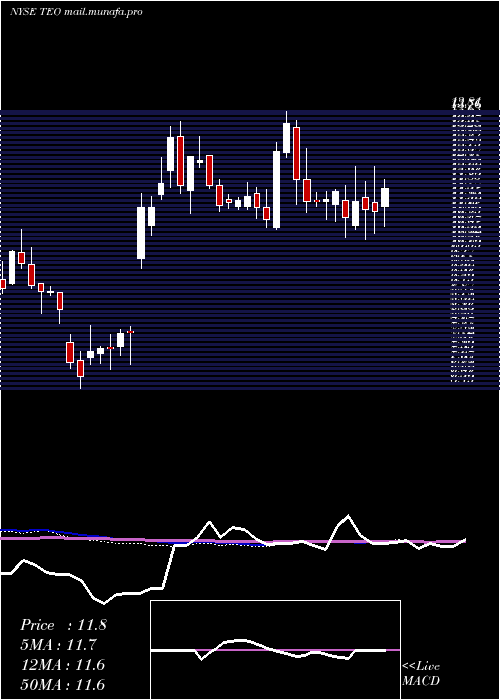Click the '<<Live MACD' label
Screen dimensions: 500x700
[x=421, y=674]
